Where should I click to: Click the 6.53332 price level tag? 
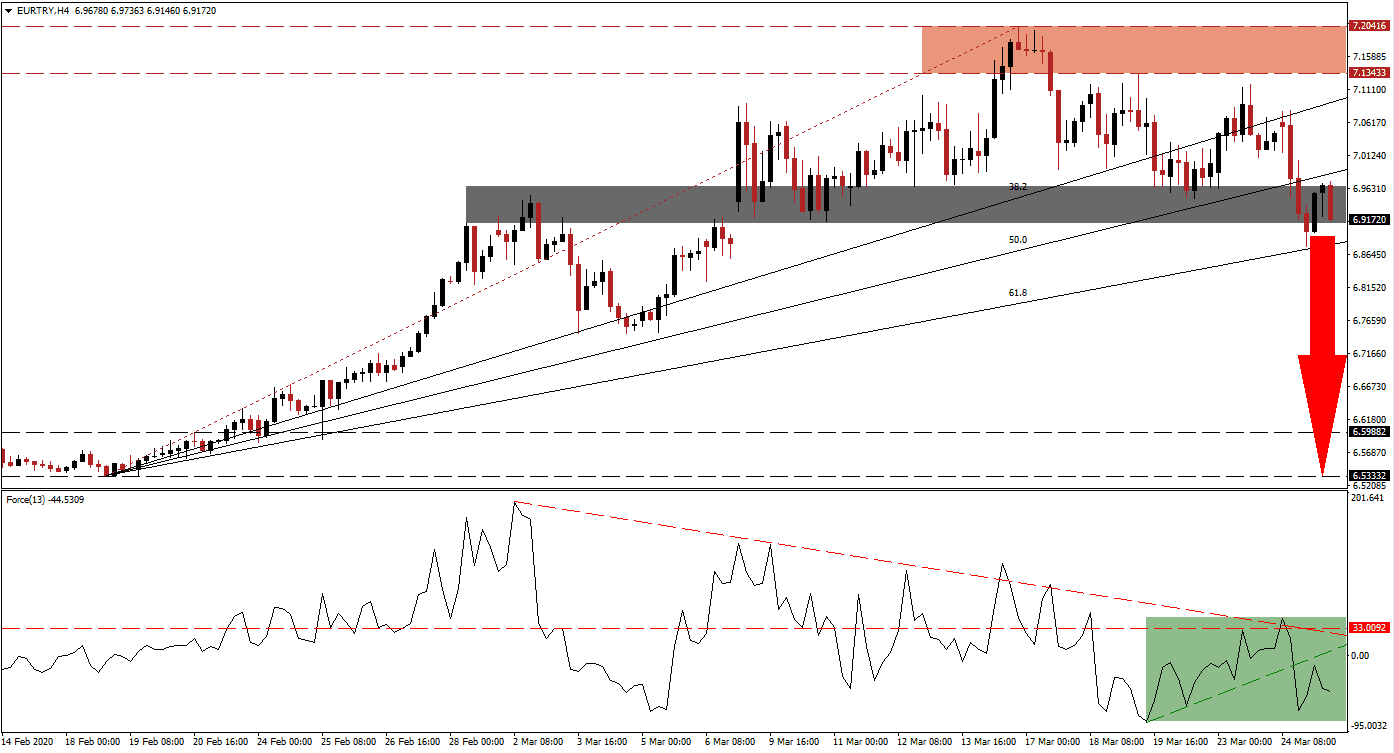(1367, 476)
